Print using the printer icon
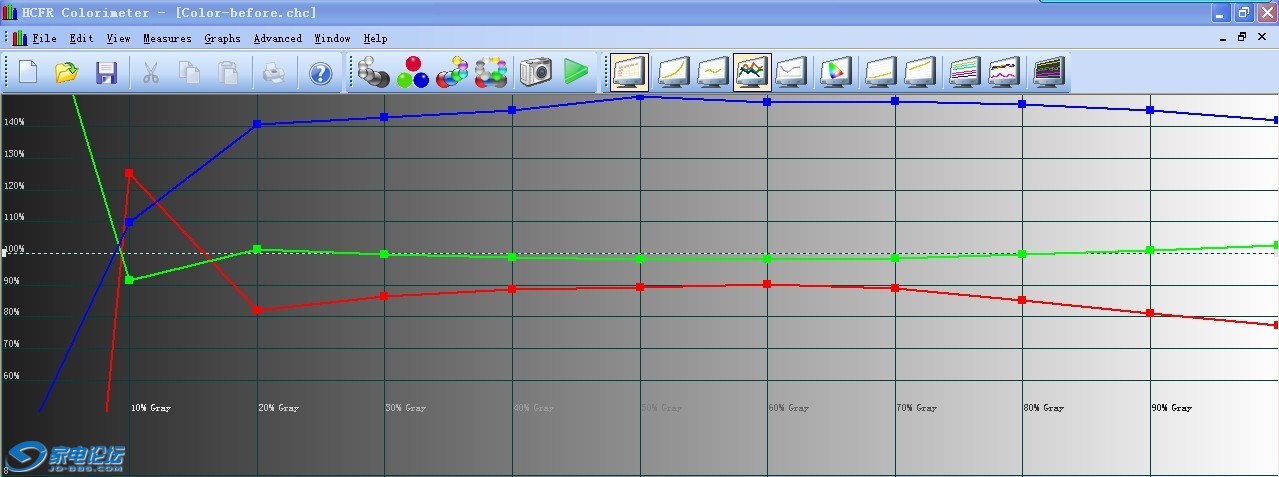This screenshot has width=1279, height=477. (273, 72)
